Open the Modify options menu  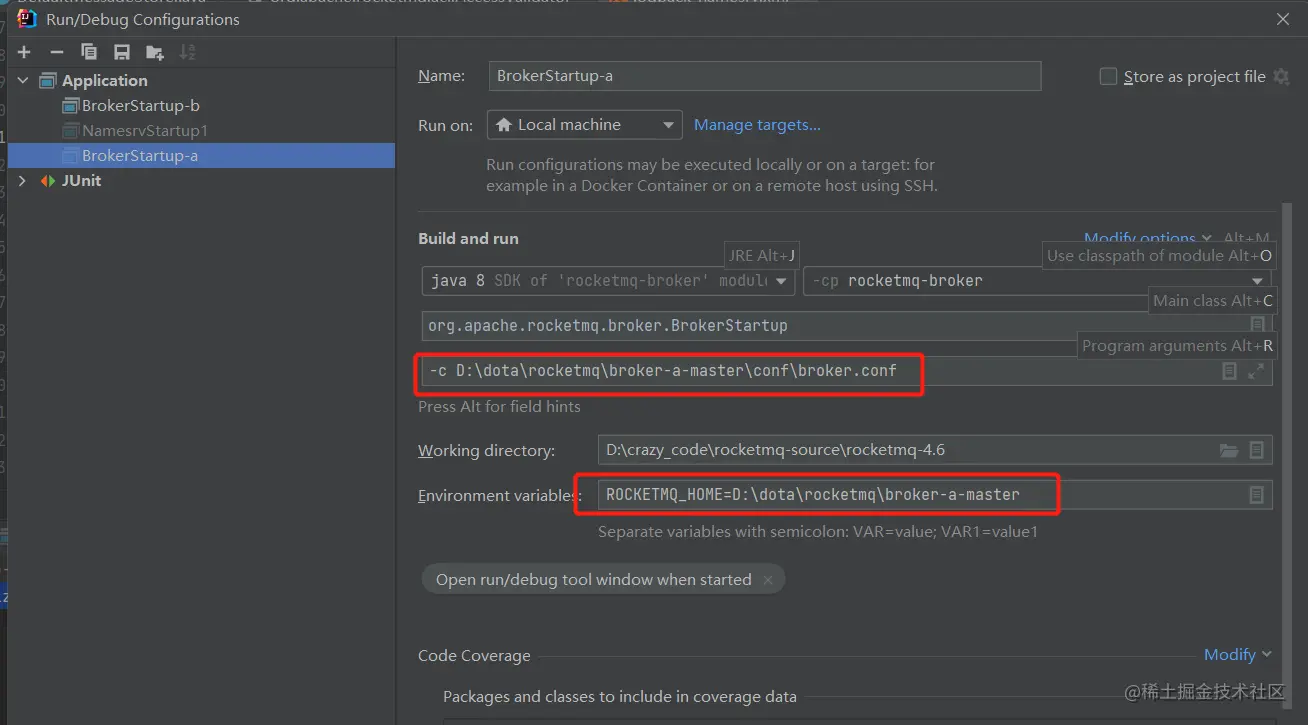1148,238
